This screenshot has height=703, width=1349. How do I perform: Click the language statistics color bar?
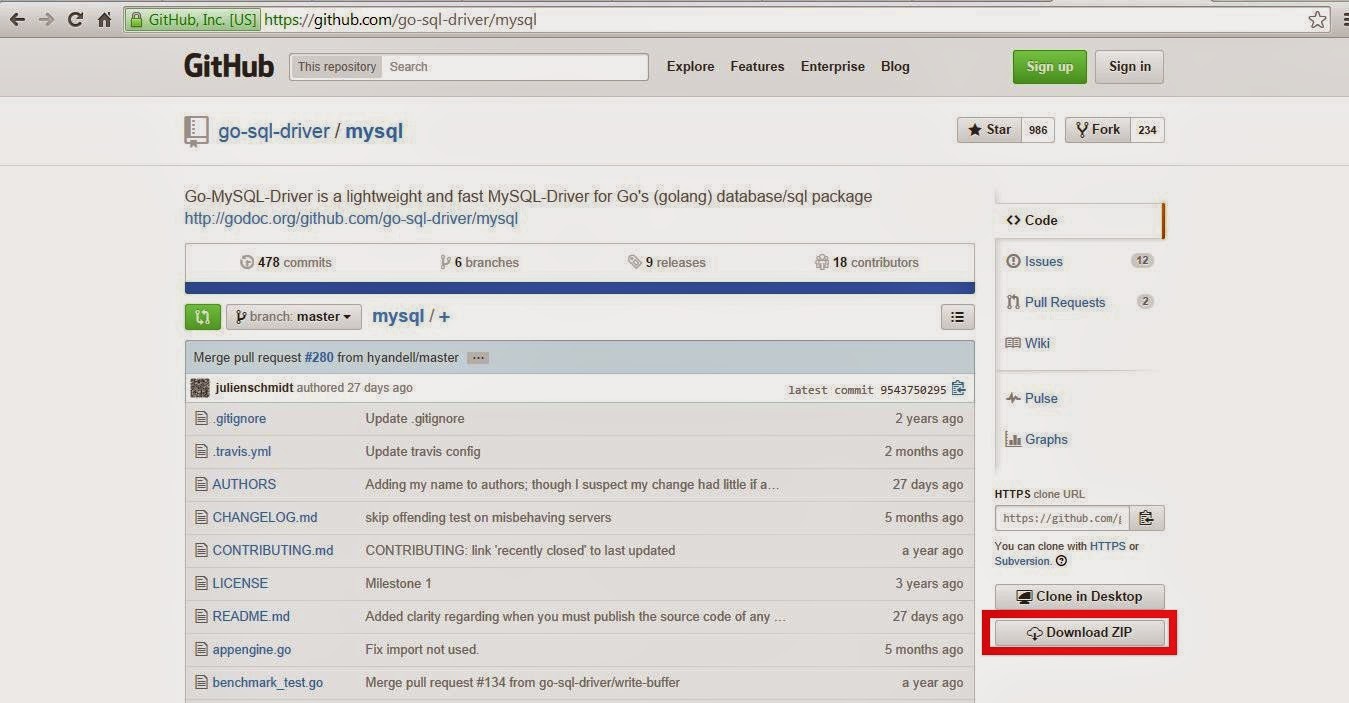coord(580,288)
